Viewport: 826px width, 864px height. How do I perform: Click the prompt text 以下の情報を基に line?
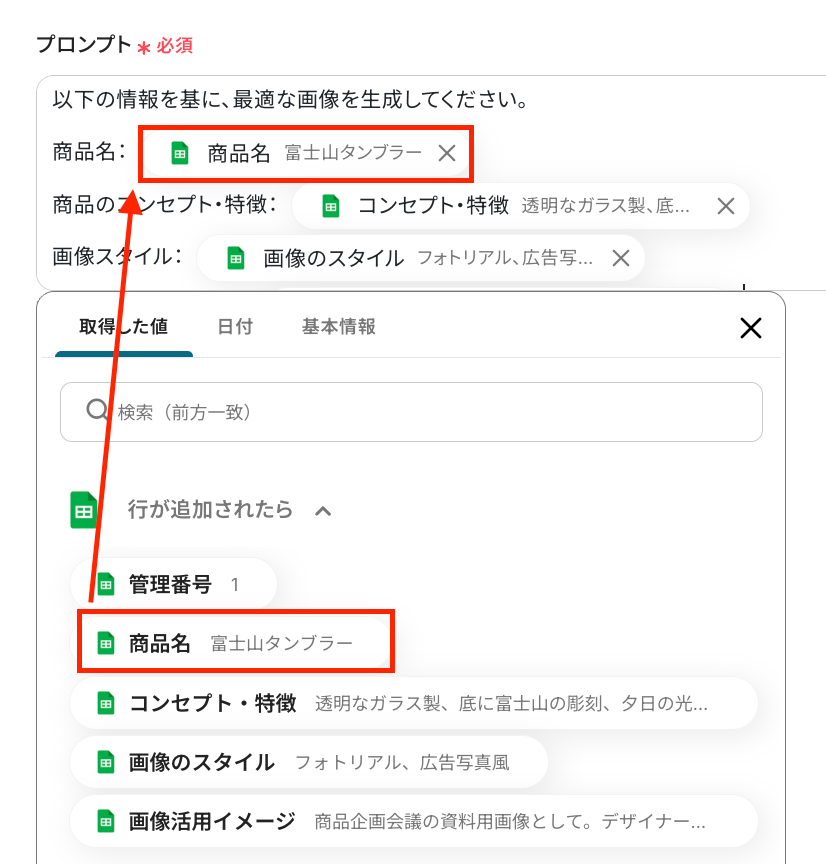[290, 100]
